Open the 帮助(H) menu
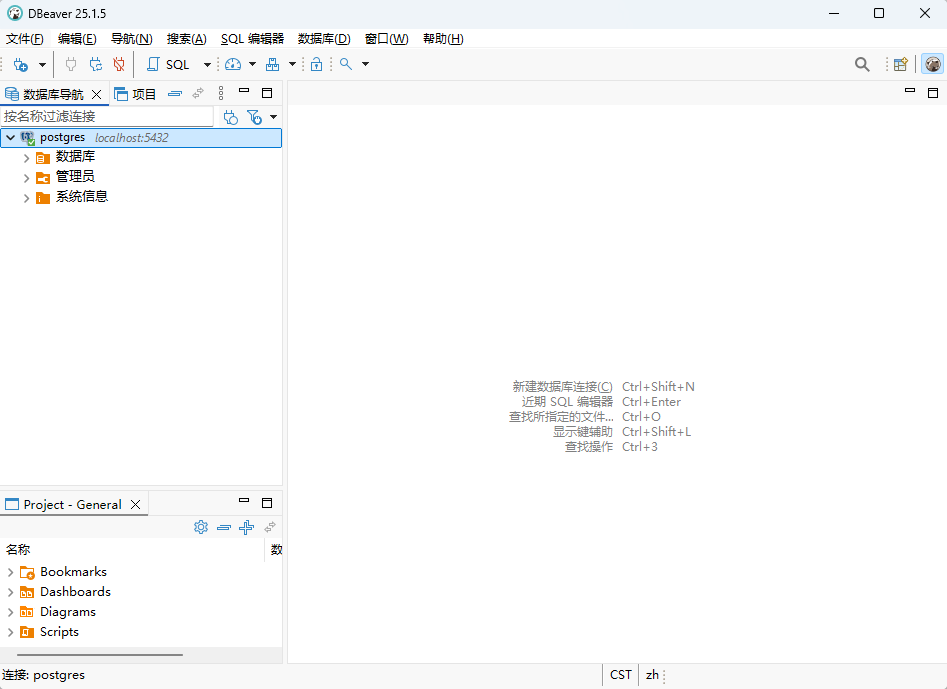The image size is (947, 689). coord(443,39)
